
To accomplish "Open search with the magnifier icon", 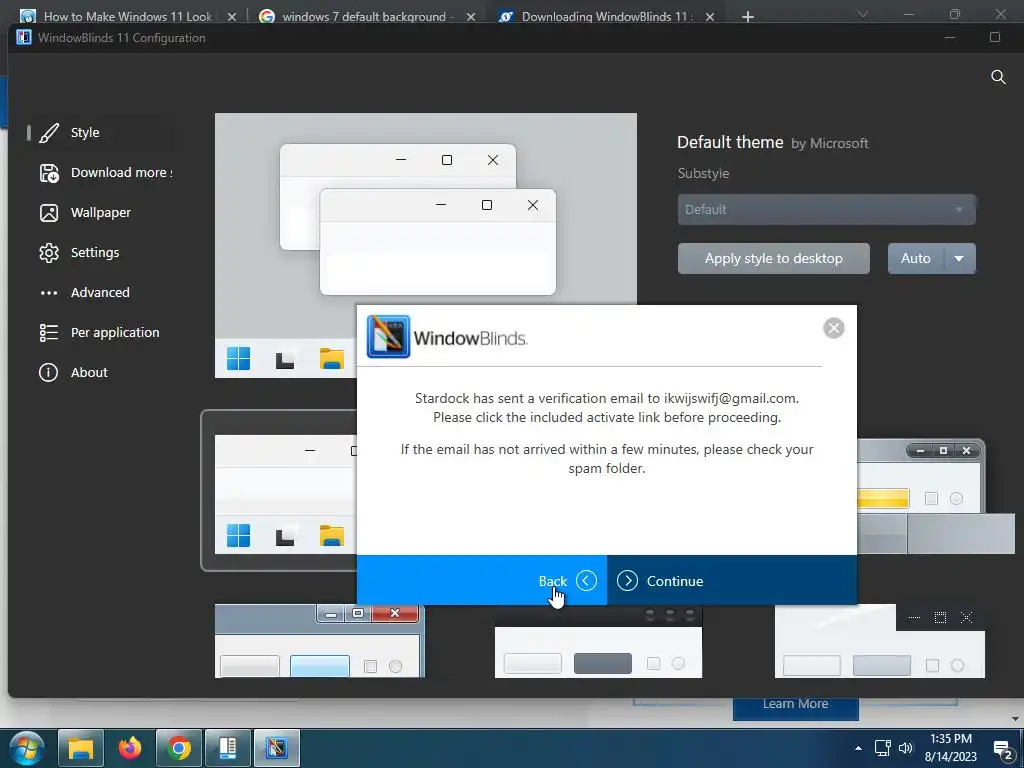I will point(998,77).
